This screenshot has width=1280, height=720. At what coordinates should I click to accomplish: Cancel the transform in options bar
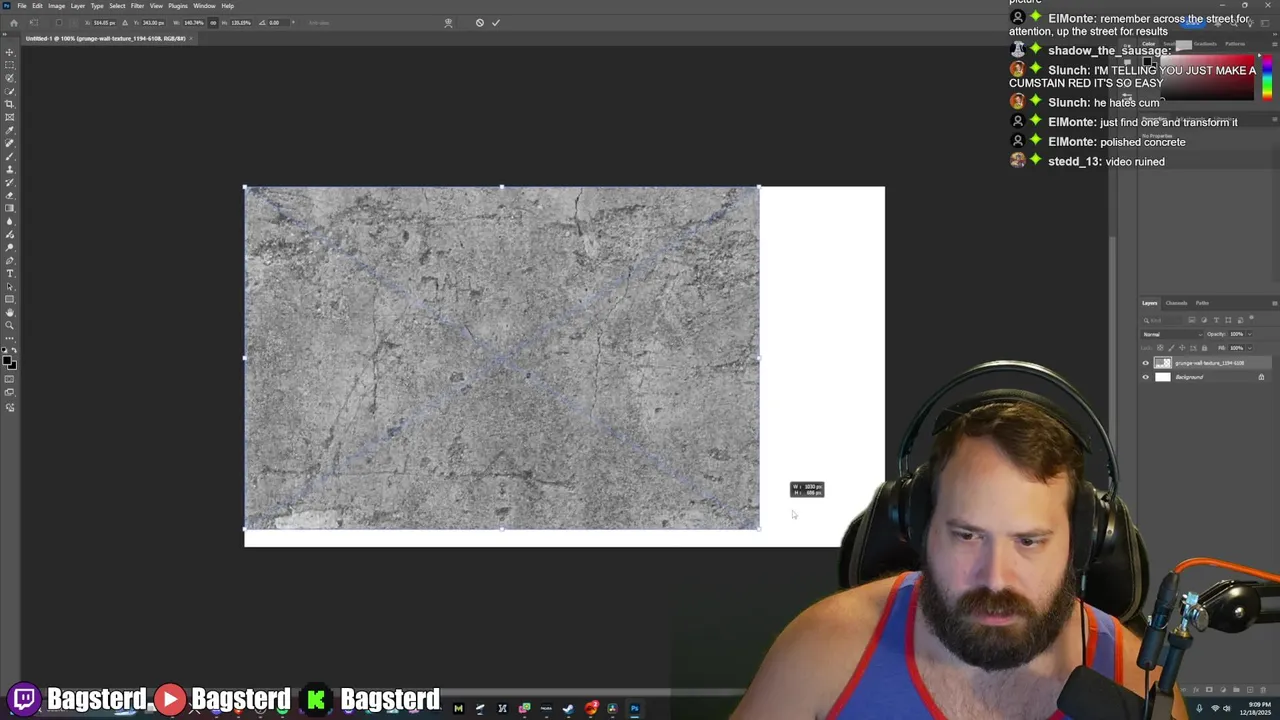coord(480,23)
